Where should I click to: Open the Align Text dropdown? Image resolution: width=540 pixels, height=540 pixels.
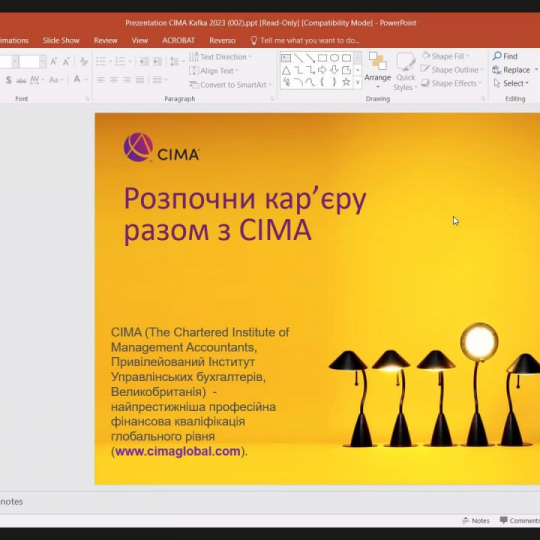pos(214,71)
